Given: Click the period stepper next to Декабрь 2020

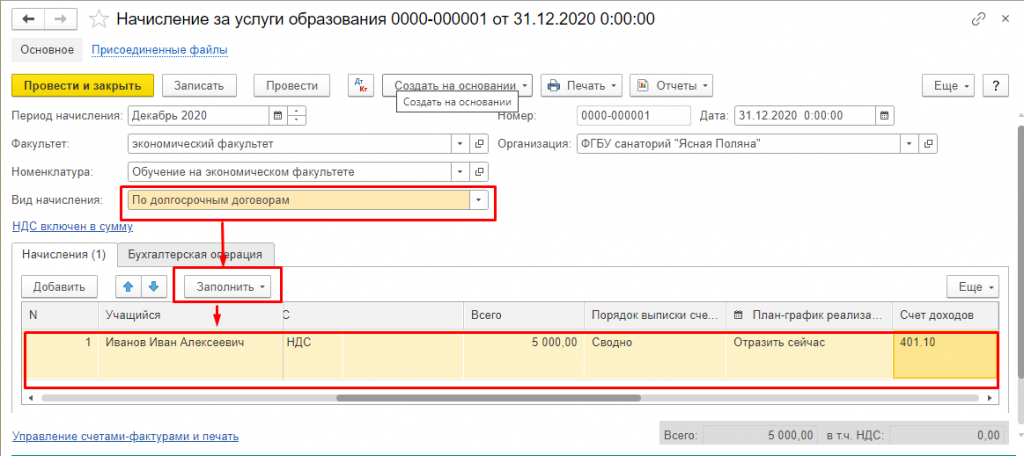Looking at the screenshot, I should pyautogui.click(x=296, y=115).
